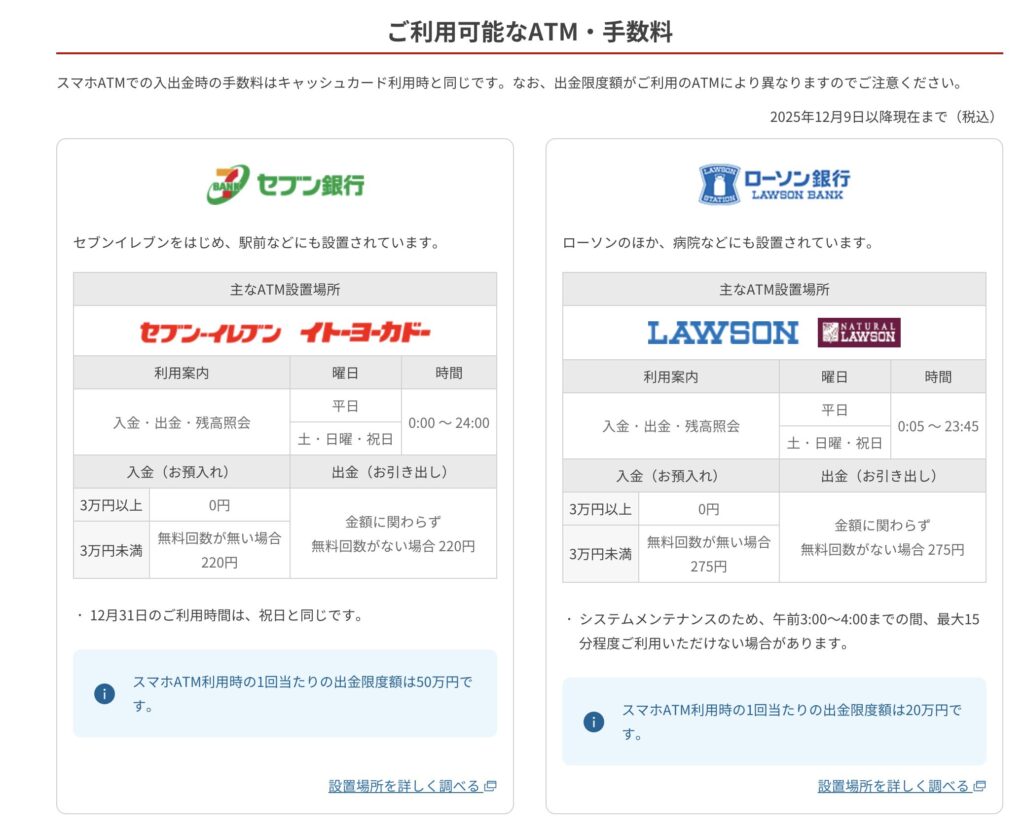Click the Lawson Bank 275円 withdrawal fee cell
The height and width of the screenshot is (835, 1024).
click(882, 538)
